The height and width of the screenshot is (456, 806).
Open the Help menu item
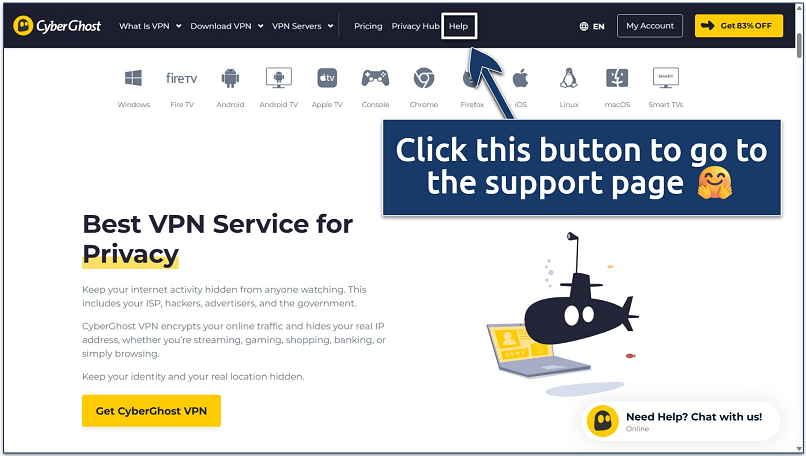point(459,26)
